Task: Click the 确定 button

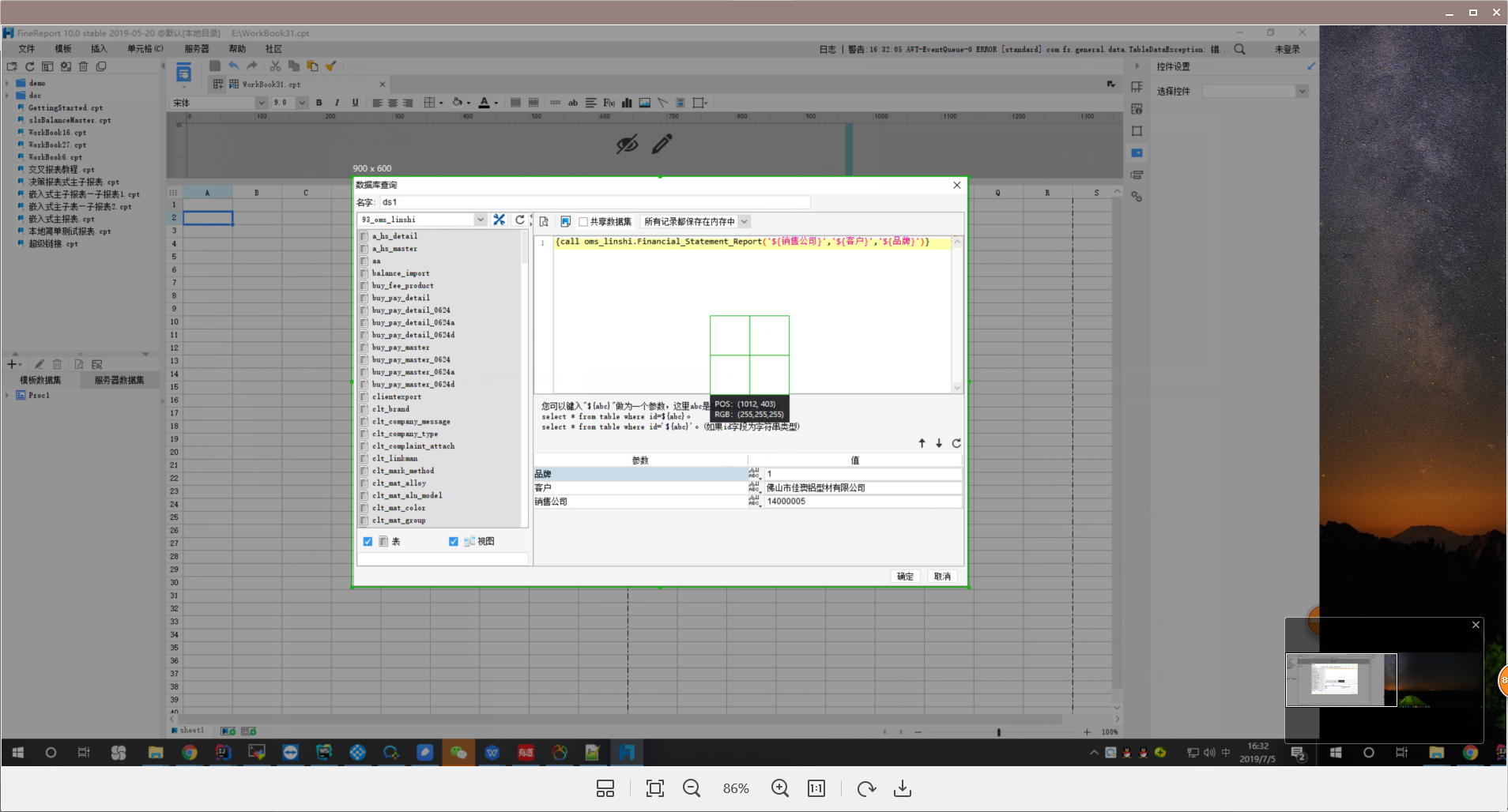Action: click(905, 577)
